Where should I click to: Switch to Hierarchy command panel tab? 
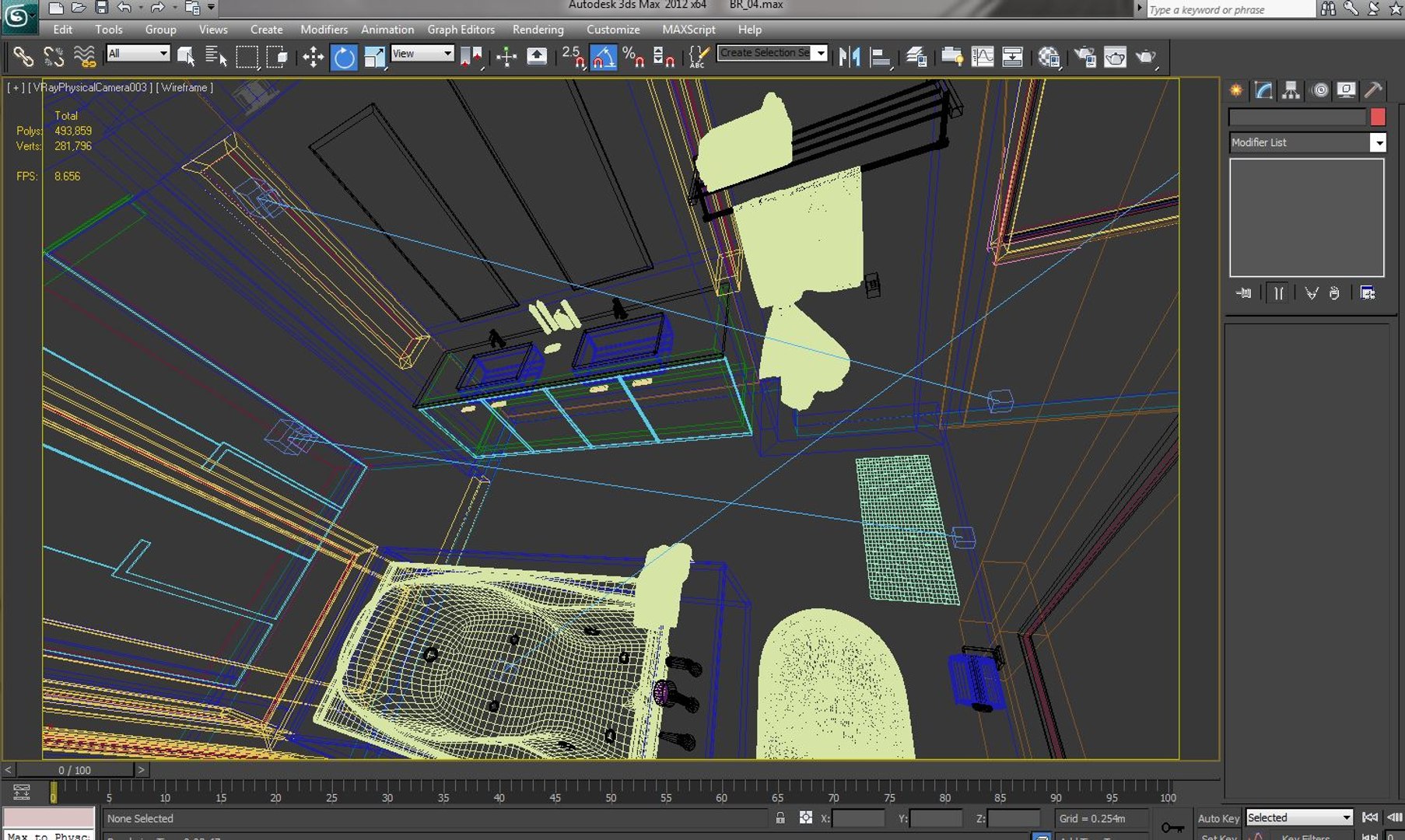1291,90
